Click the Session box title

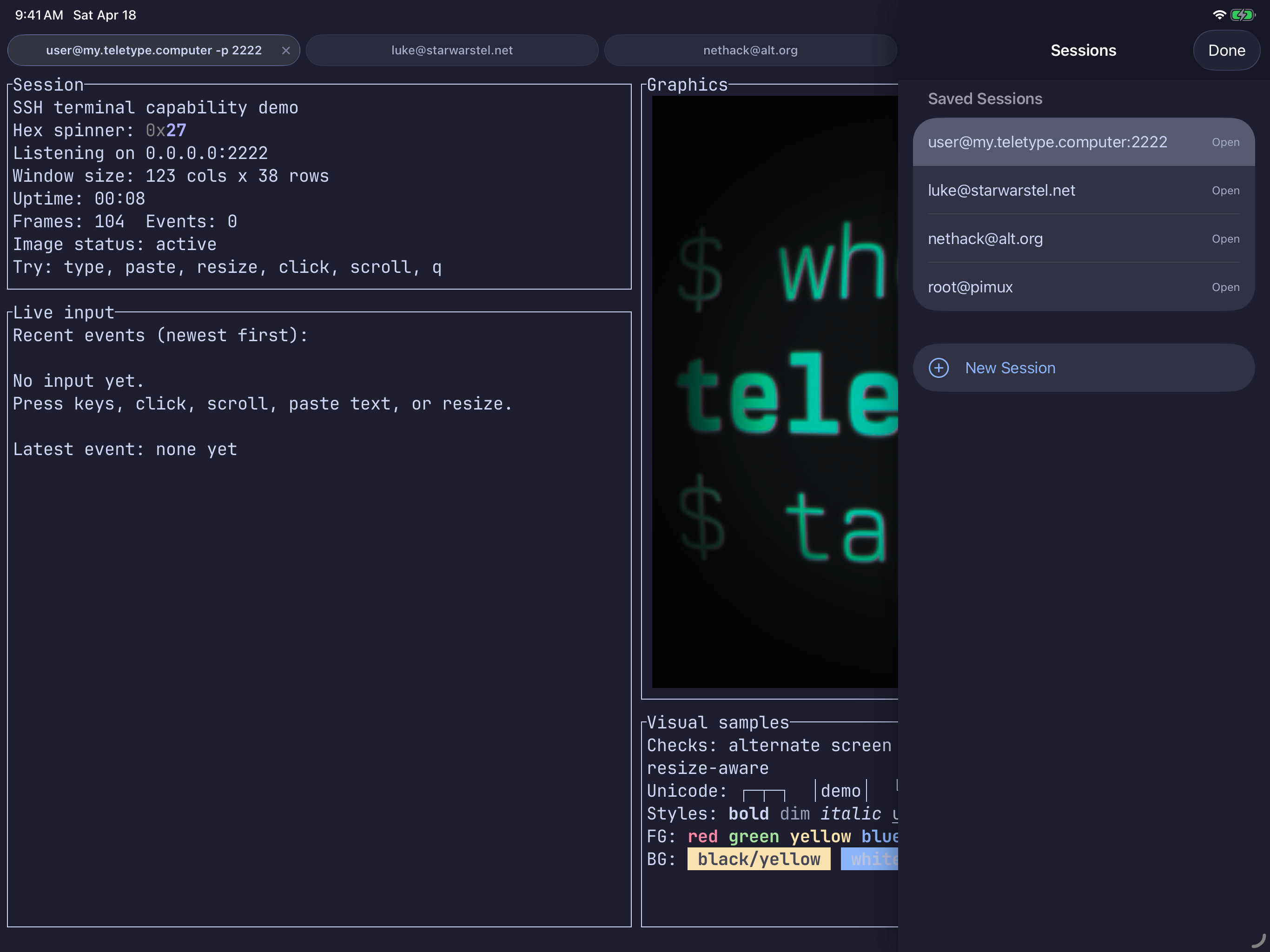coord(48,85)
